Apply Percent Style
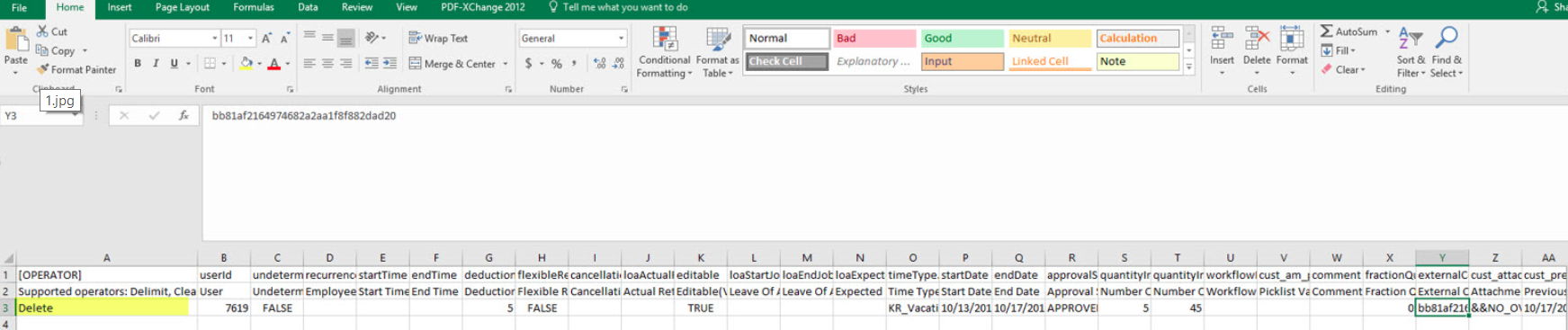Screen dimensions: 1568x330 pyautogui.click(x=557, y=63)
